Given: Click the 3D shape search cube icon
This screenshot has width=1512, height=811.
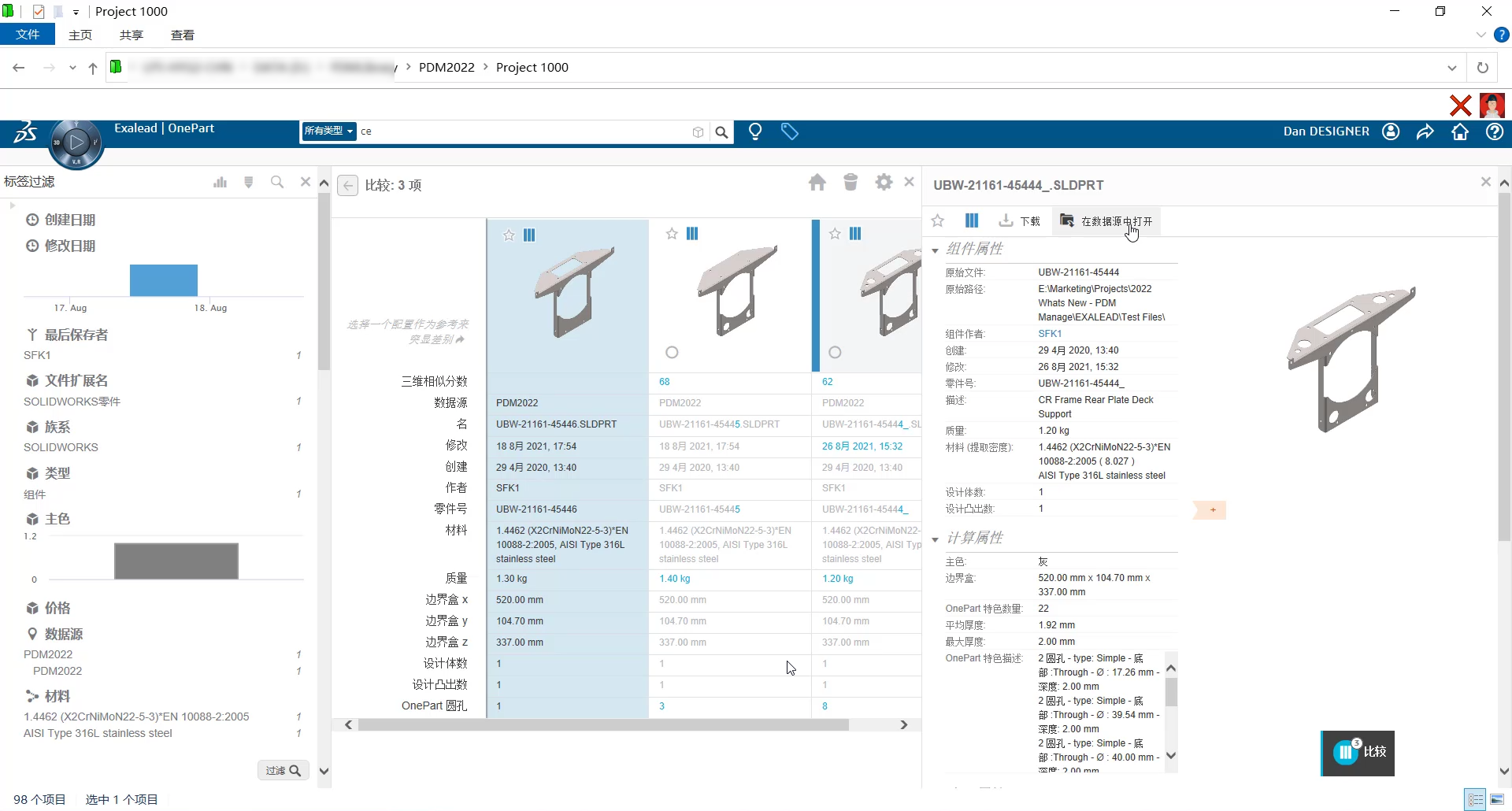Looking at the screenshot, I should (x=698, y=132).
